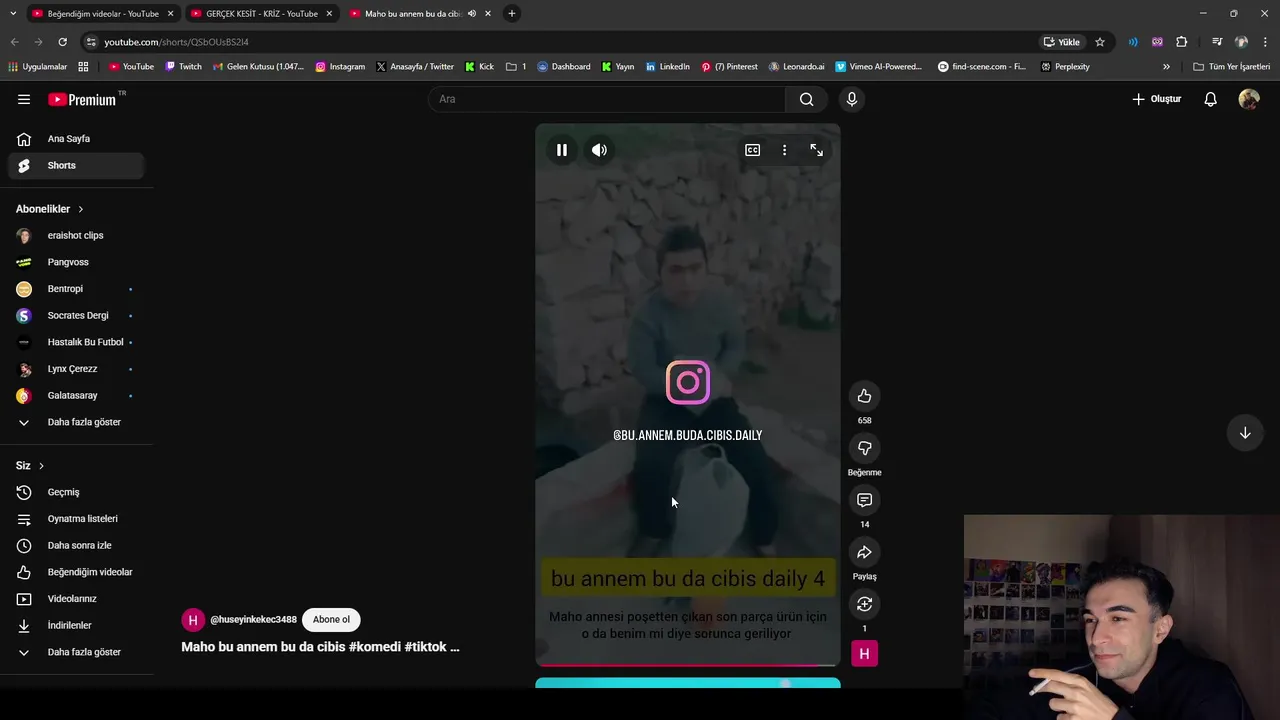Viewport: 1280px width, 720px height.
Task: Click the browser back arrow
Action: [x=14, y=42]
